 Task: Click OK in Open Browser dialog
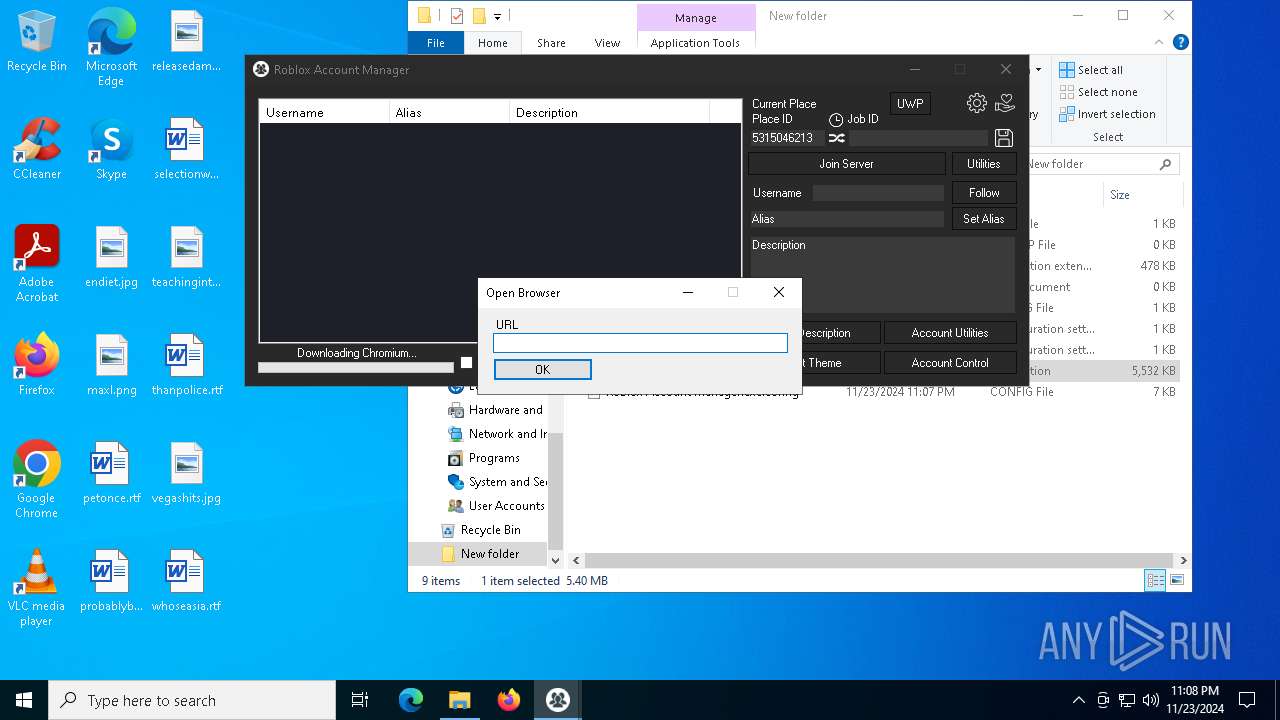pos(543,369)
